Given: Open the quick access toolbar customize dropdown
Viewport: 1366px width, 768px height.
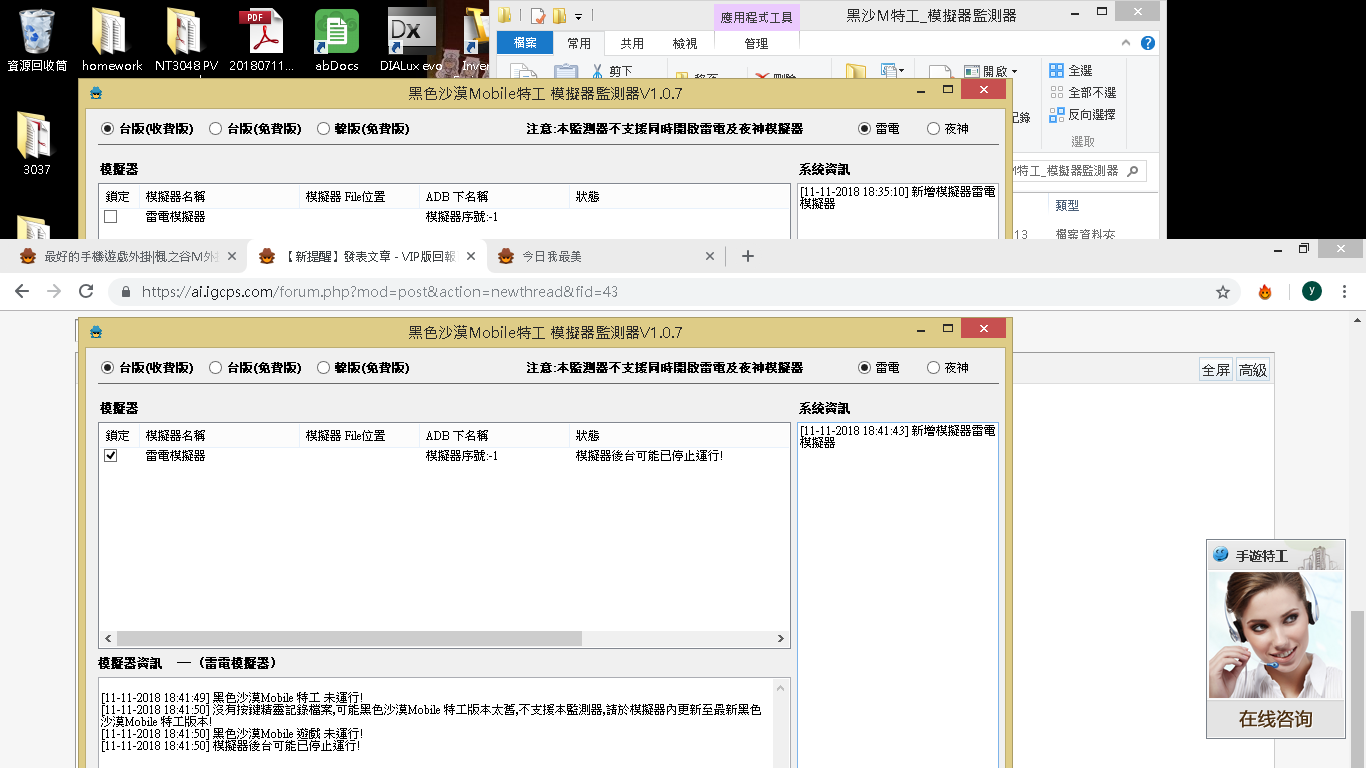Looking at the screenshot, I should click(578, 15).
